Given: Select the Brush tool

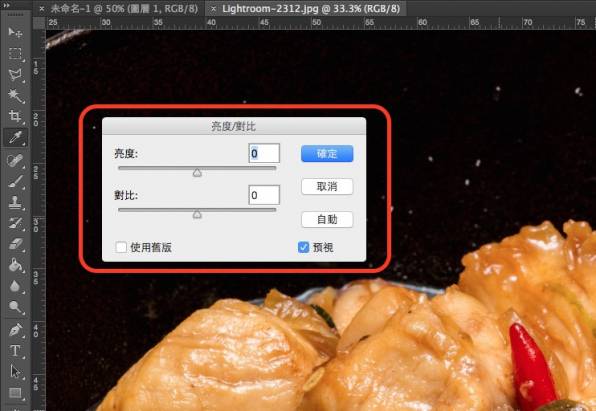Looking at the screenshot, I should tap(15, 181).
